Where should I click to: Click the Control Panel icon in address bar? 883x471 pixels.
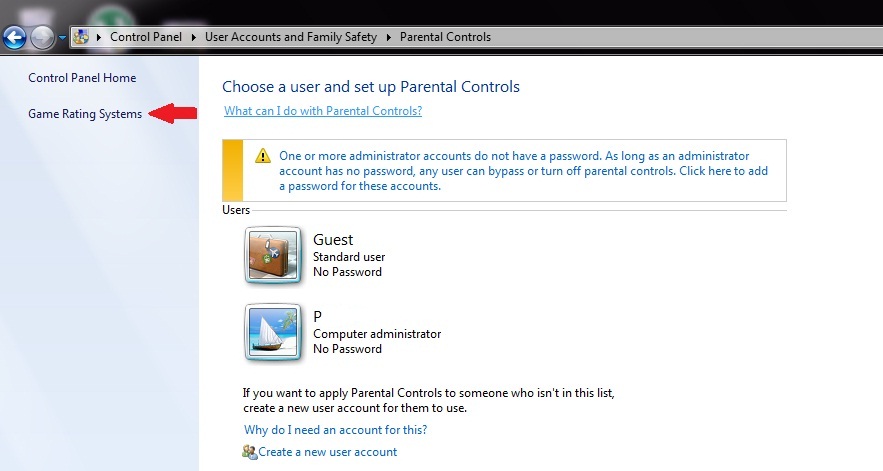click(81, 37)
